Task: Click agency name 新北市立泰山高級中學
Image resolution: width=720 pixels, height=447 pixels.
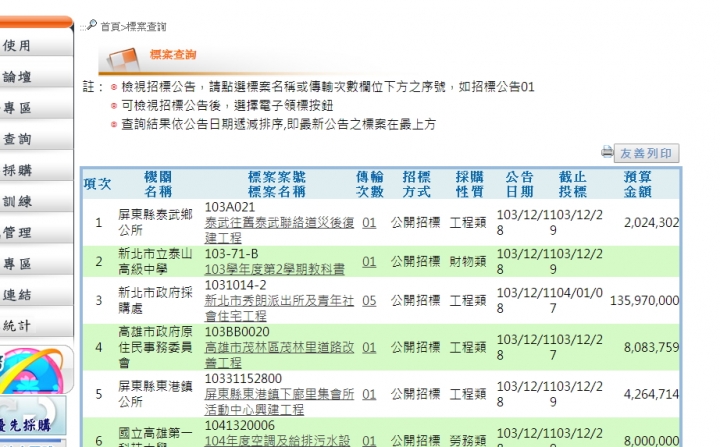Action: tap(155, 261)
